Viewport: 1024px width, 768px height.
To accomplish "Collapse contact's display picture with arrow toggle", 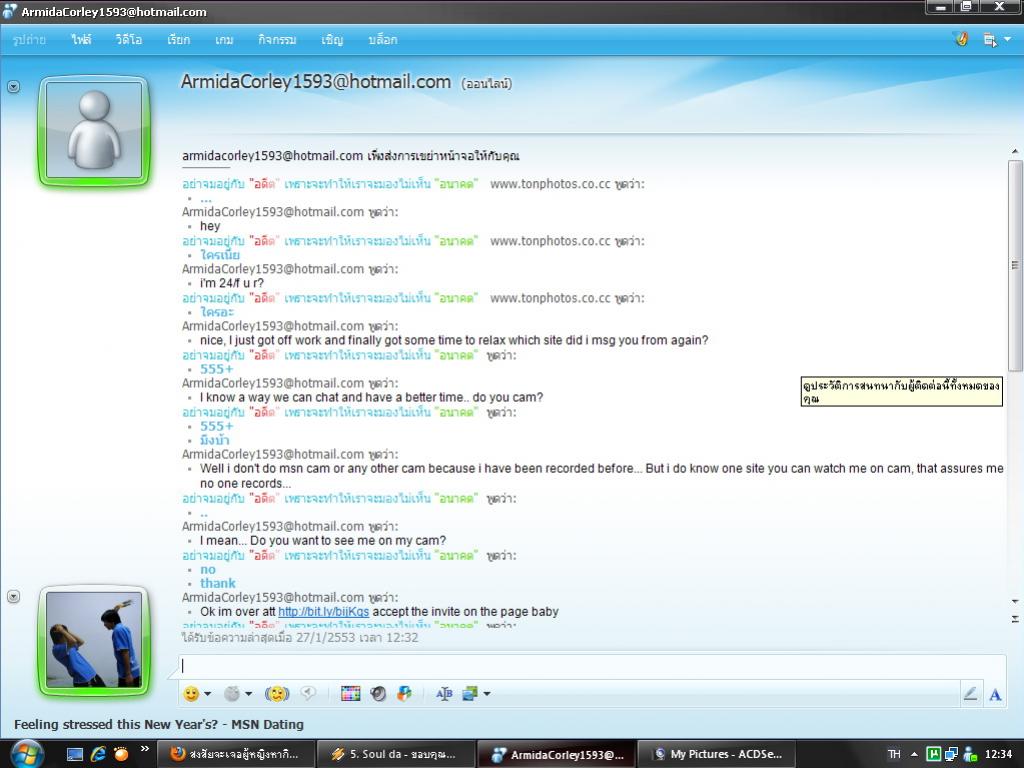I will (x=13, y=86).
